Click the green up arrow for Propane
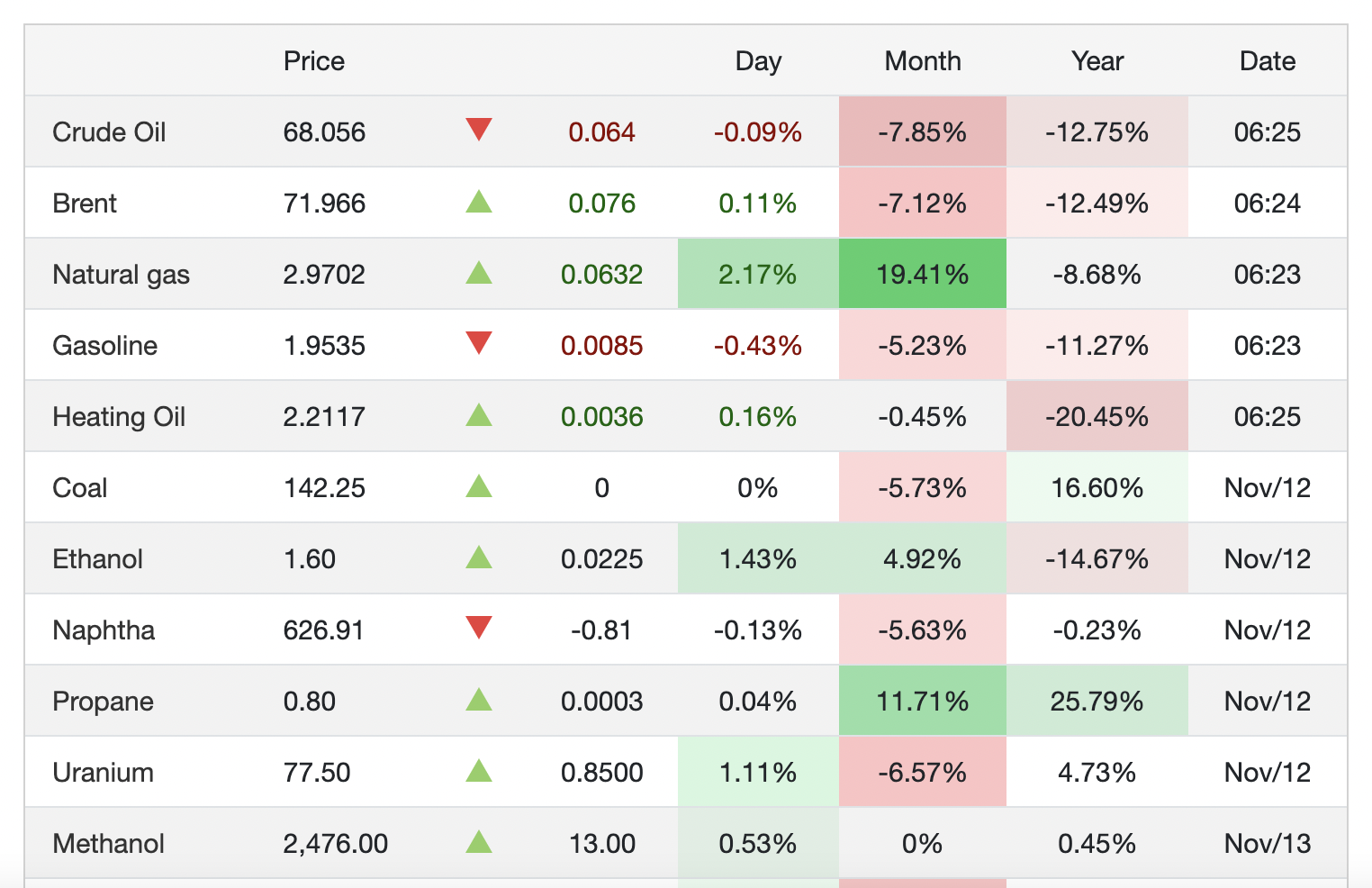The height and width of the screenshot is (888, 1372). click(x=479, y=699)
